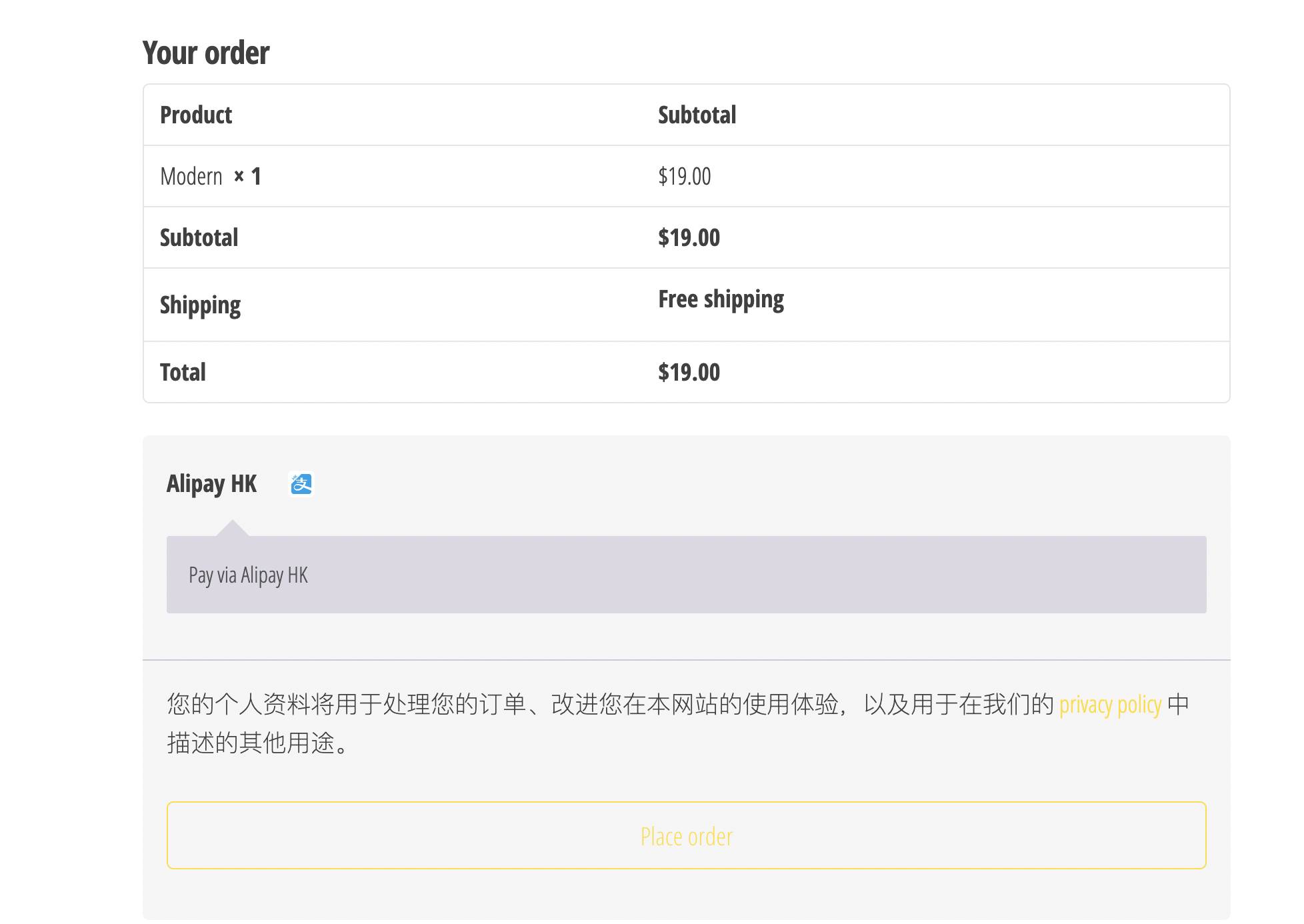Click the Pay via Alipay HK description box

click(685, 575)
